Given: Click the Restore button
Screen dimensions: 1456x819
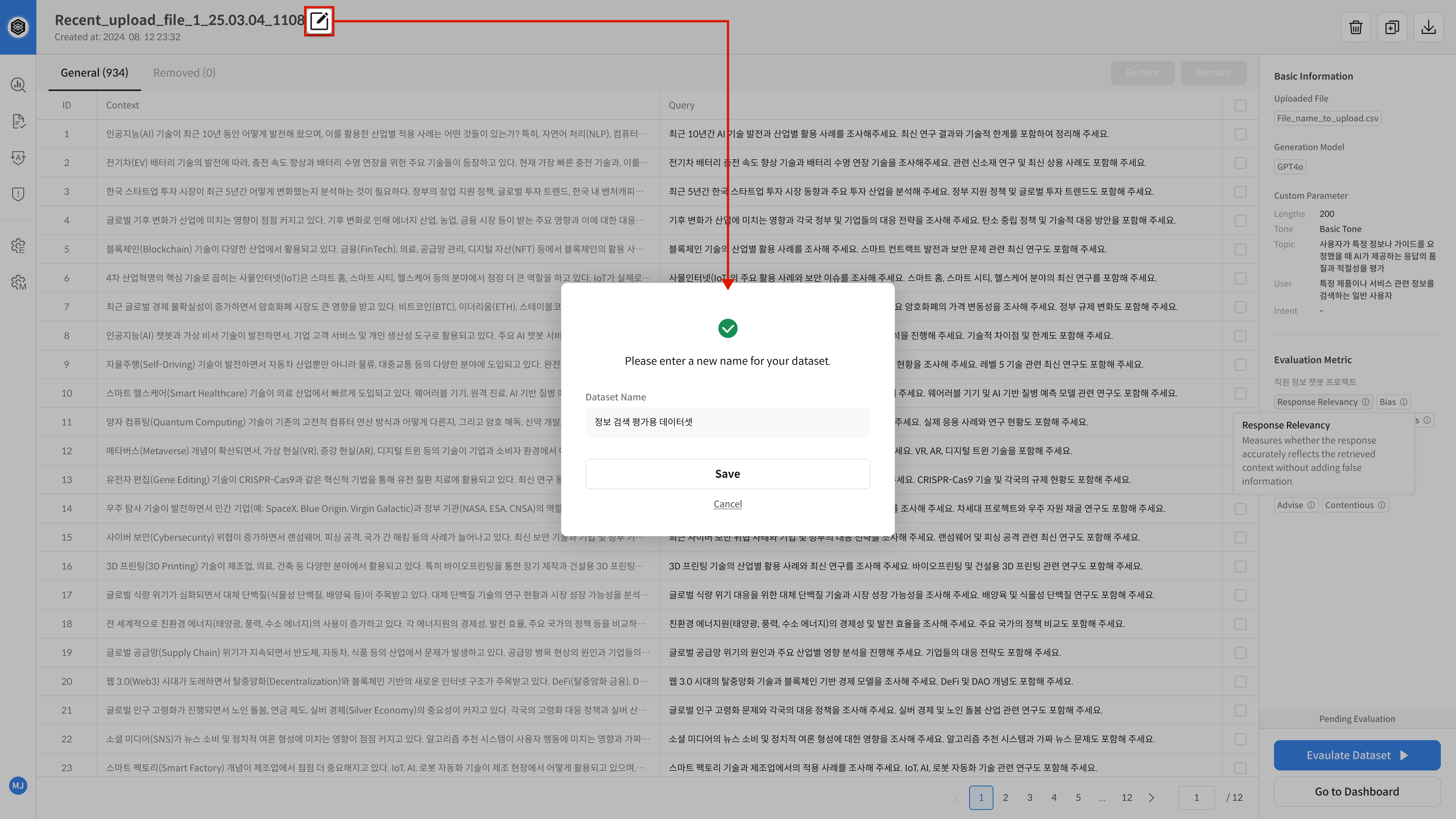Looking at the screenshot, I should (1142, 73).
